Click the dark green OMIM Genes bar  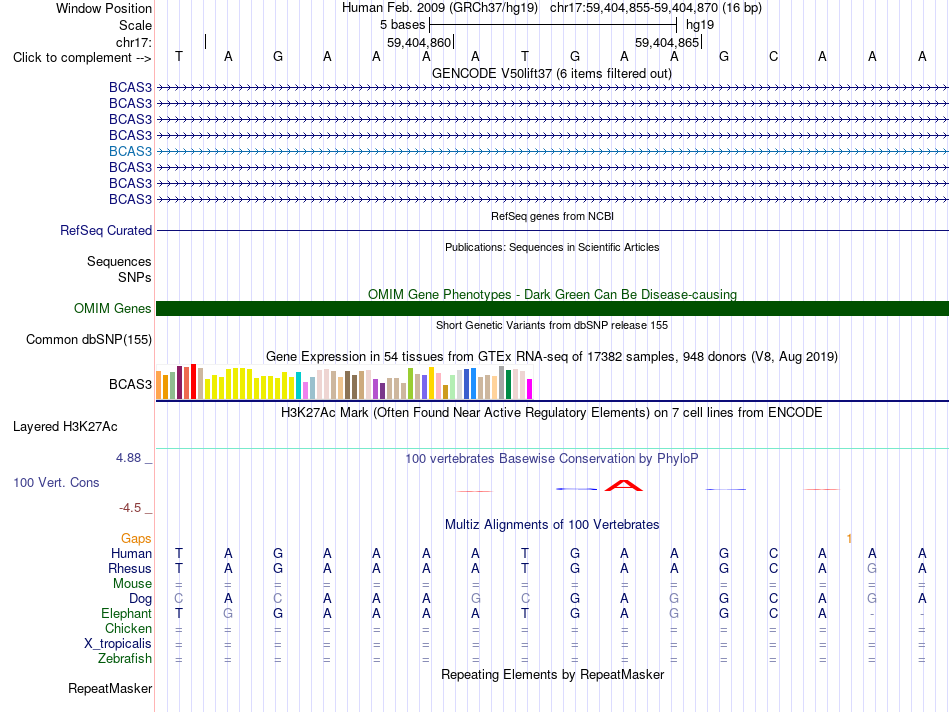552,308
